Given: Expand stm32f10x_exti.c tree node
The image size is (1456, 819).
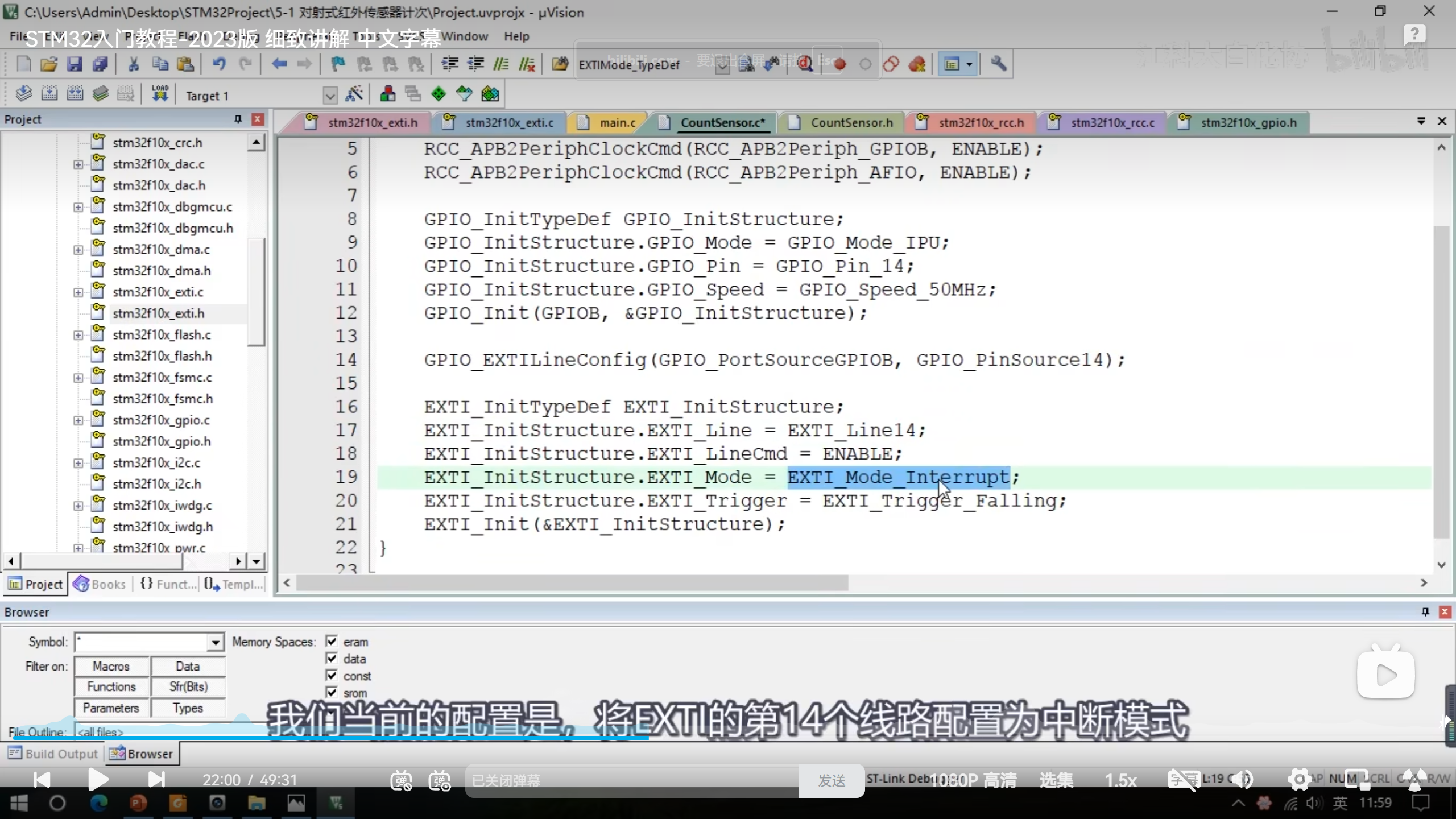Looking at the screenshot, I should coord(78,292).
